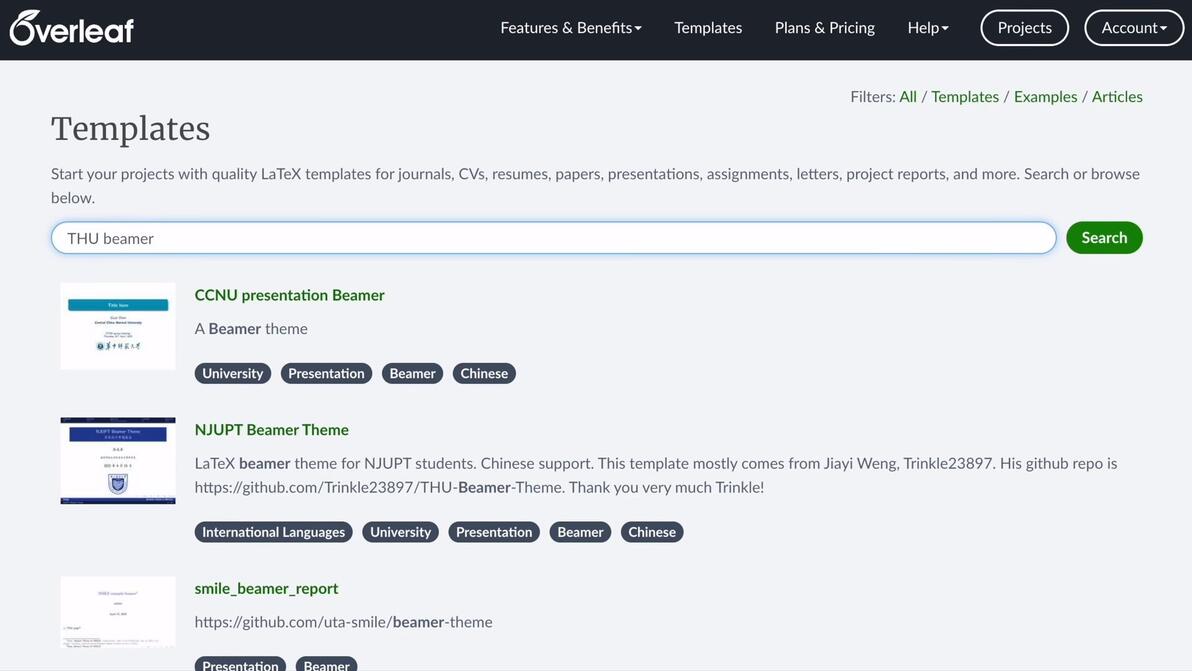Image resolution: width=1192 pixels, height=671 pixels.
Task: Expand the Features & Benefits menu
Action: 571,28
